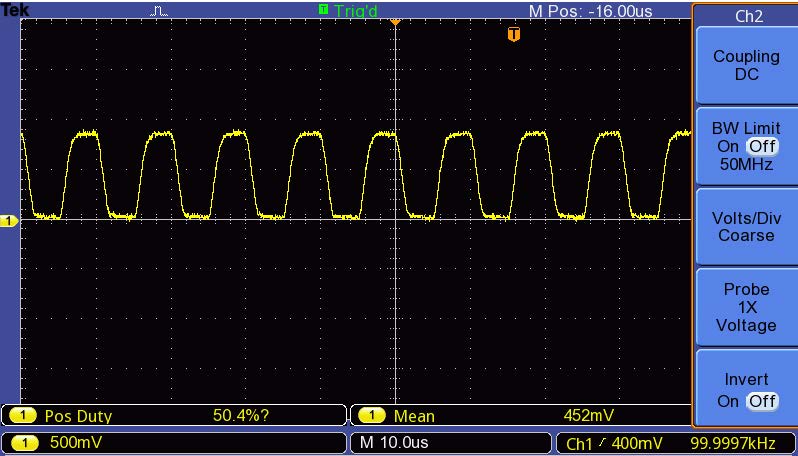The height and width of the screenshot is (456, 798).
Task: Click the 452mV Mean measurement value
Action: (x=588, y=416)
